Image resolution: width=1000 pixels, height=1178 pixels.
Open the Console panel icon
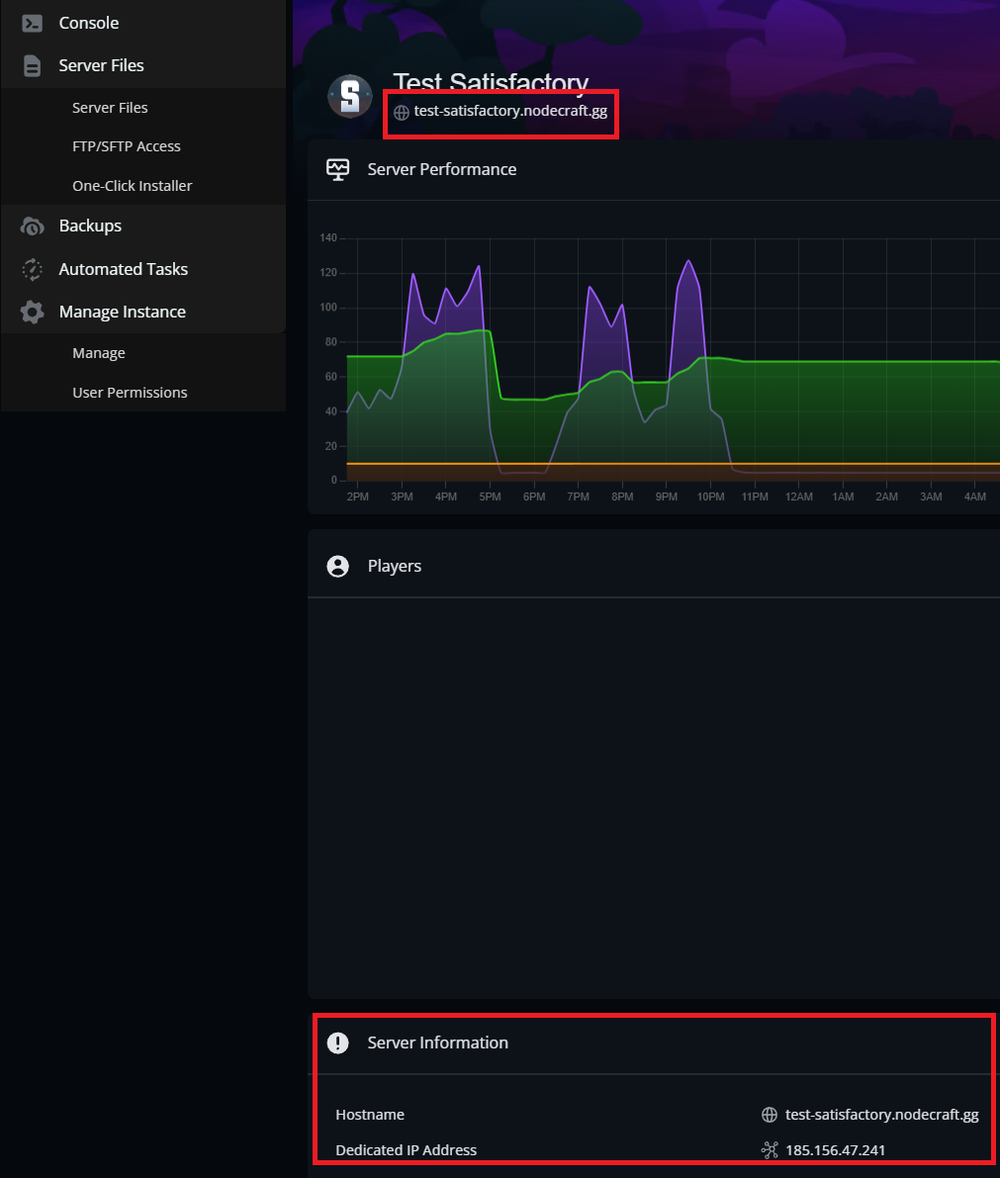32,22
